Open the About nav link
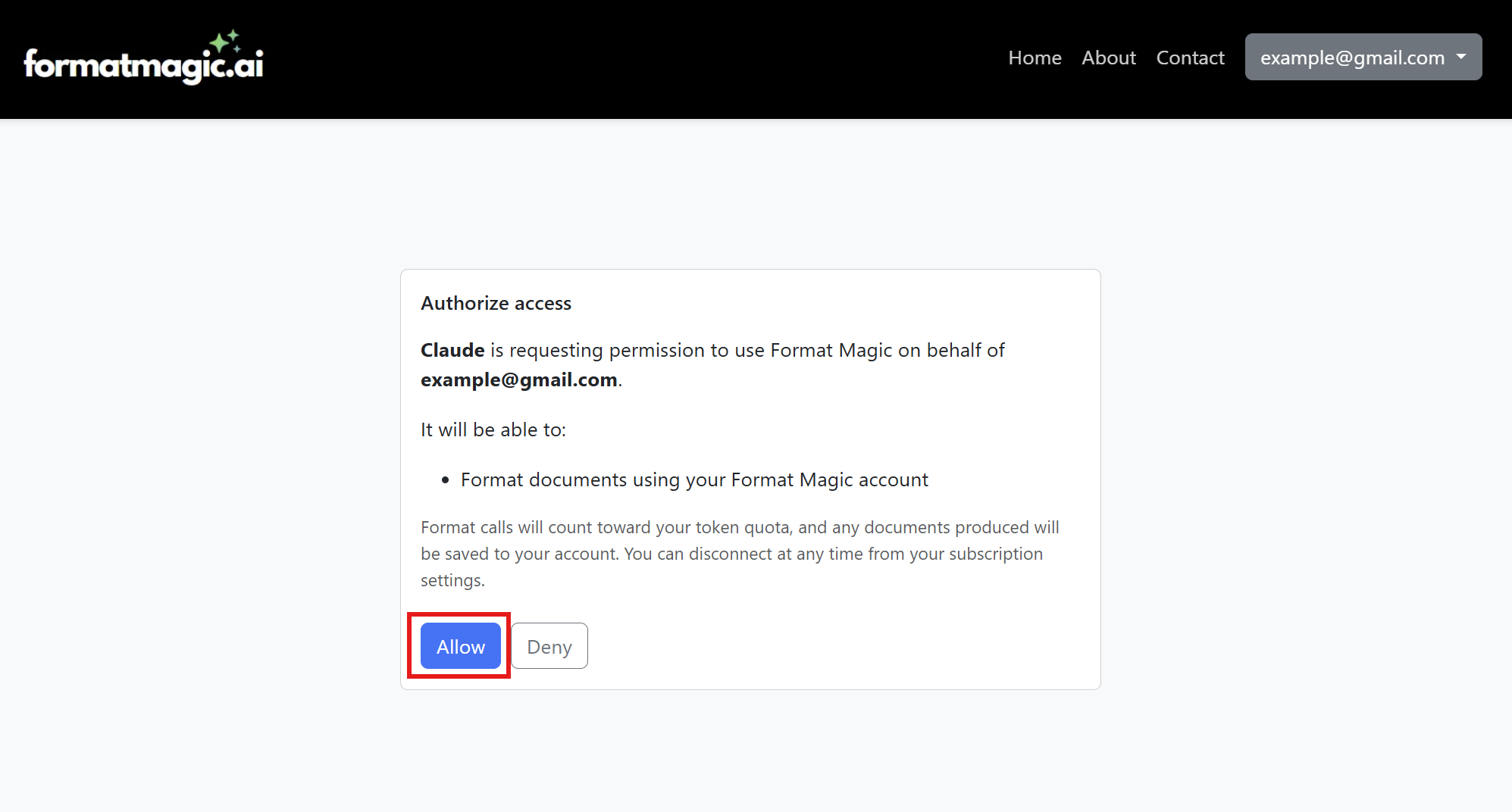 [x=1109, y=58]
